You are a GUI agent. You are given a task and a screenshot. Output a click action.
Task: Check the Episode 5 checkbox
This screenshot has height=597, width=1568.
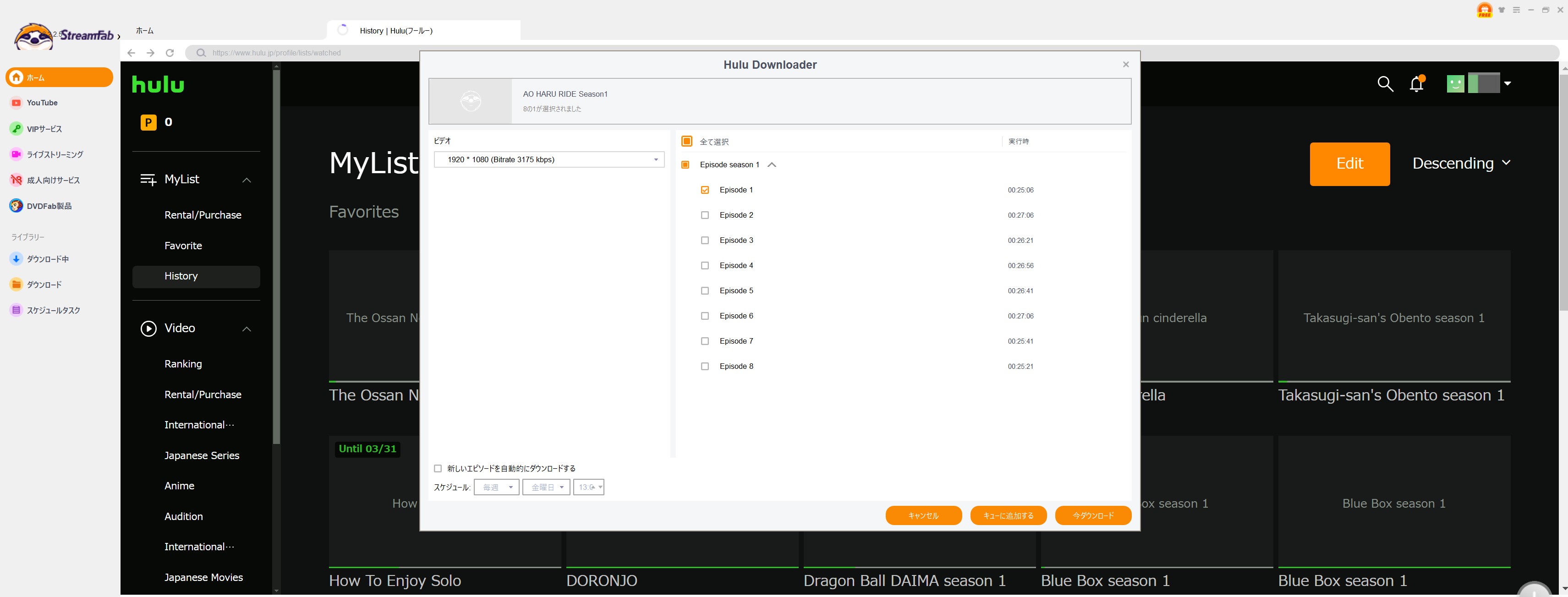[705, 291]
